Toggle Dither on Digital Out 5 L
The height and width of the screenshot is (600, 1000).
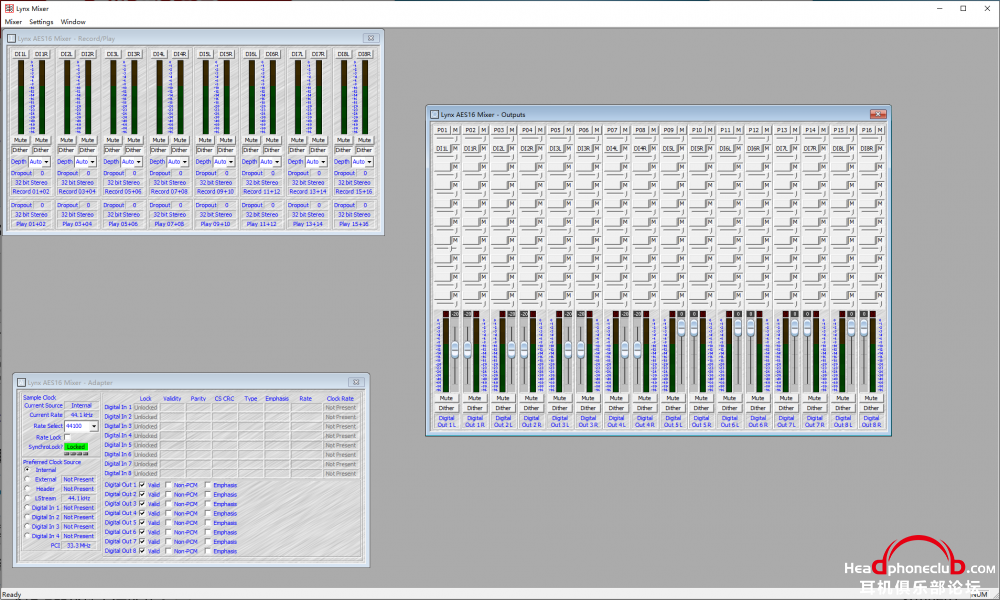tap(673, 408)
